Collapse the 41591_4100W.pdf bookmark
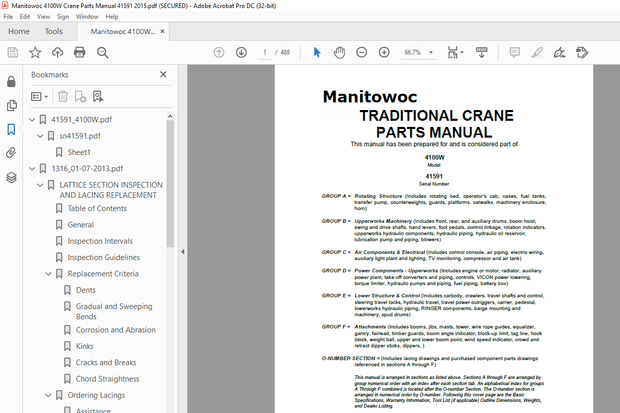The image size is (620, 413). (x=32, y=119)
